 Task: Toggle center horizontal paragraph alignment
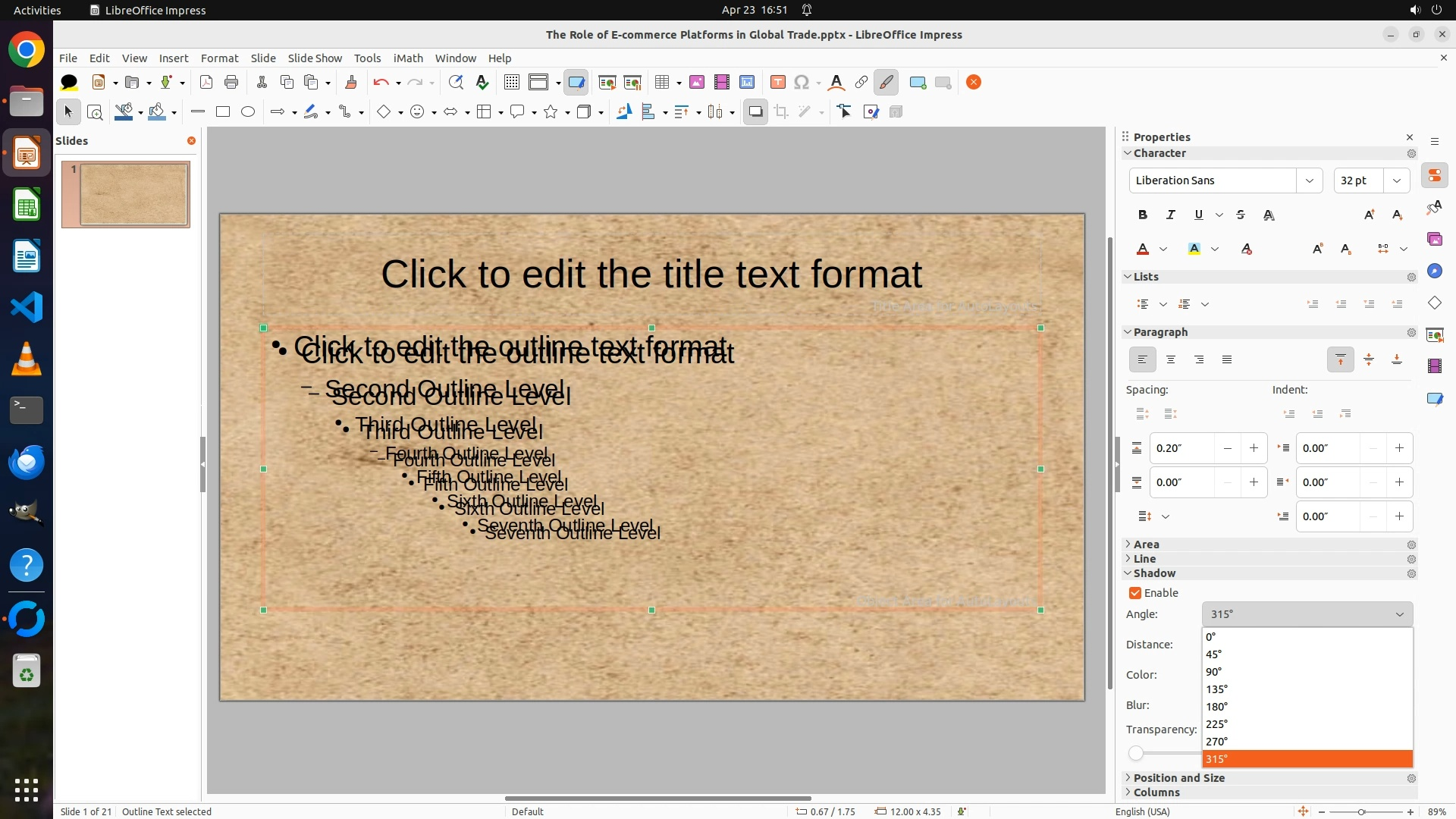[x=1171, y=360]
